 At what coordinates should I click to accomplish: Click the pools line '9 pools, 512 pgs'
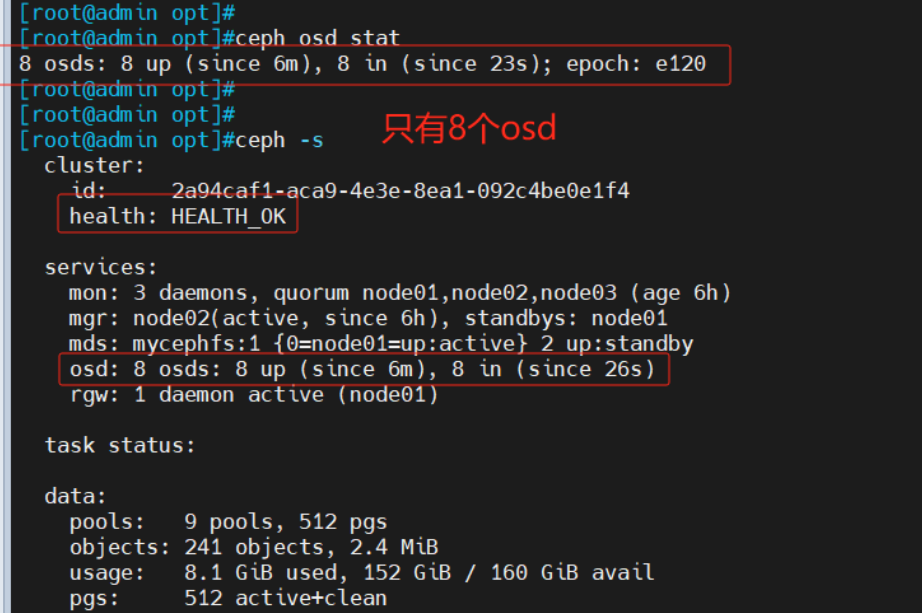point(228,522)
